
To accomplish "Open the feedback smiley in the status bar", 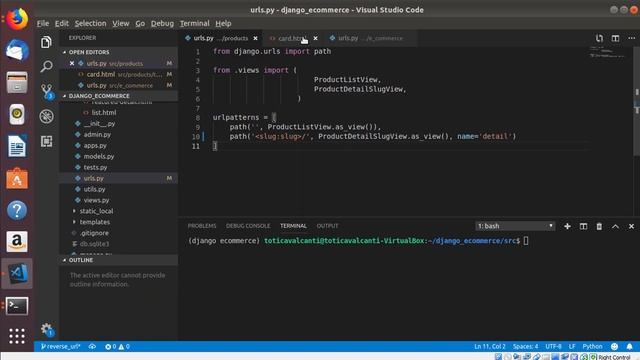I will click(614, 347).
